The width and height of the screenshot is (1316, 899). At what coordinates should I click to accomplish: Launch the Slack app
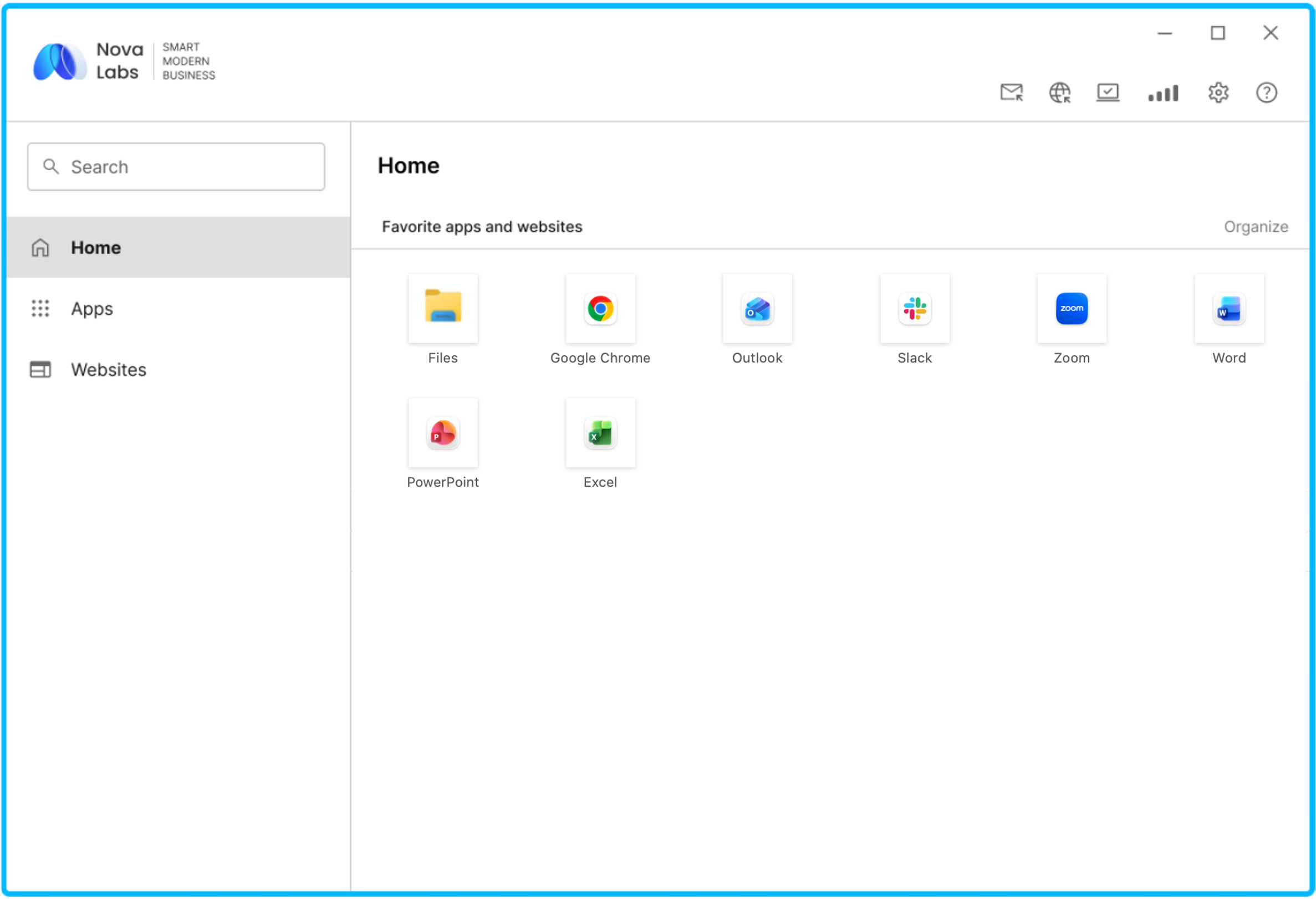(x=915, y=309)
